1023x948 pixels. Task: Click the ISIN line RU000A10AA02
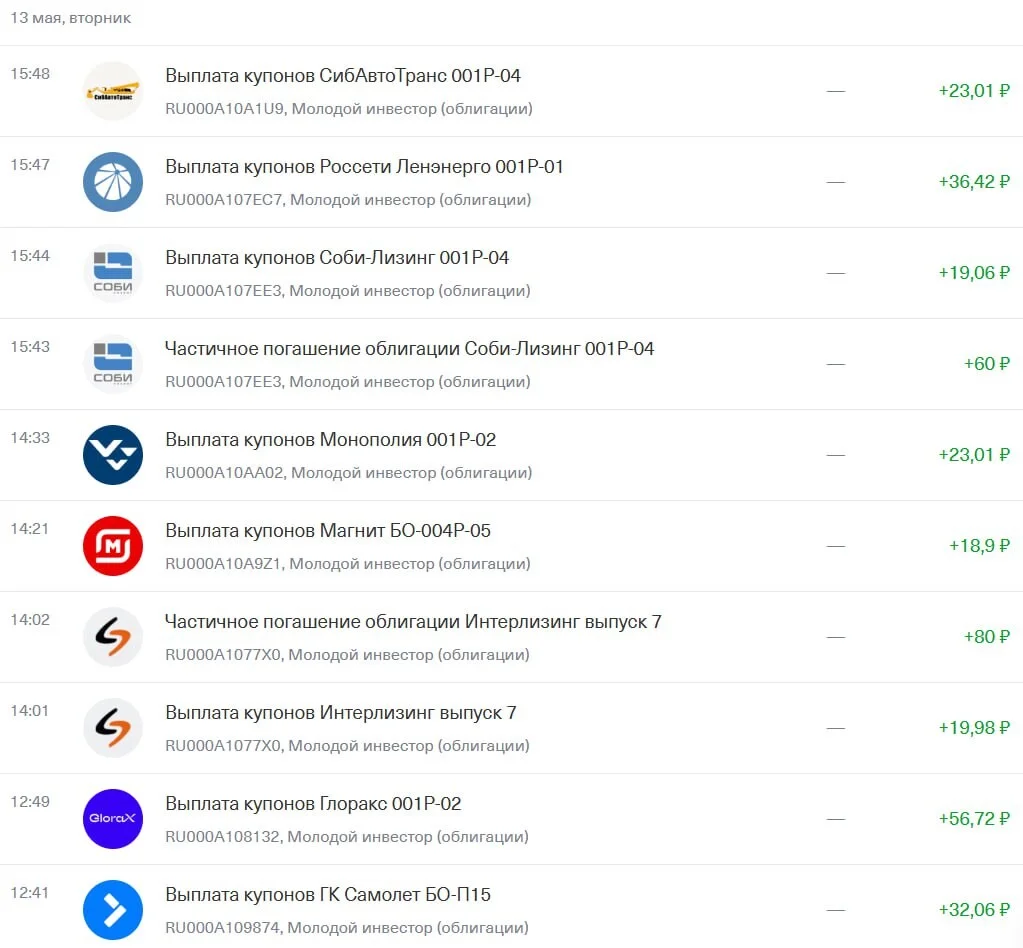point(348,473)
